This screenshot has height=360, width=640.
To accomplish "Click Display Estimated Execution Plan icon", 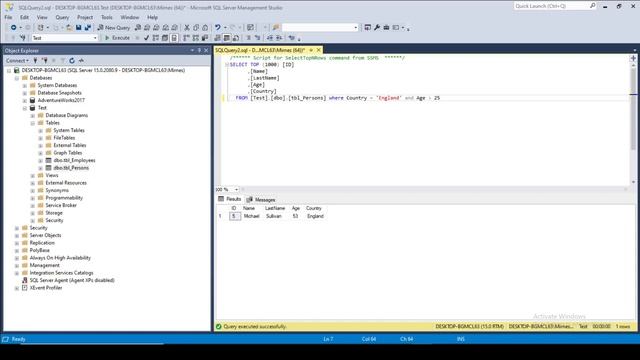I will coord(156,38).
